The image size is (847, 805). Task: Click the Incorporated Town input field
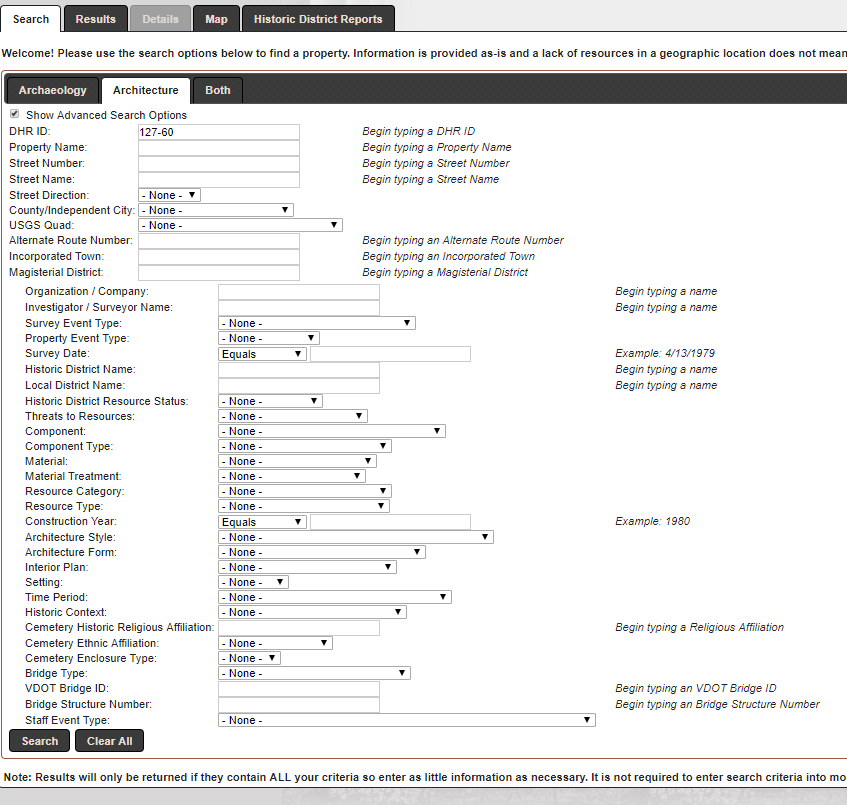tap(219, 257)
